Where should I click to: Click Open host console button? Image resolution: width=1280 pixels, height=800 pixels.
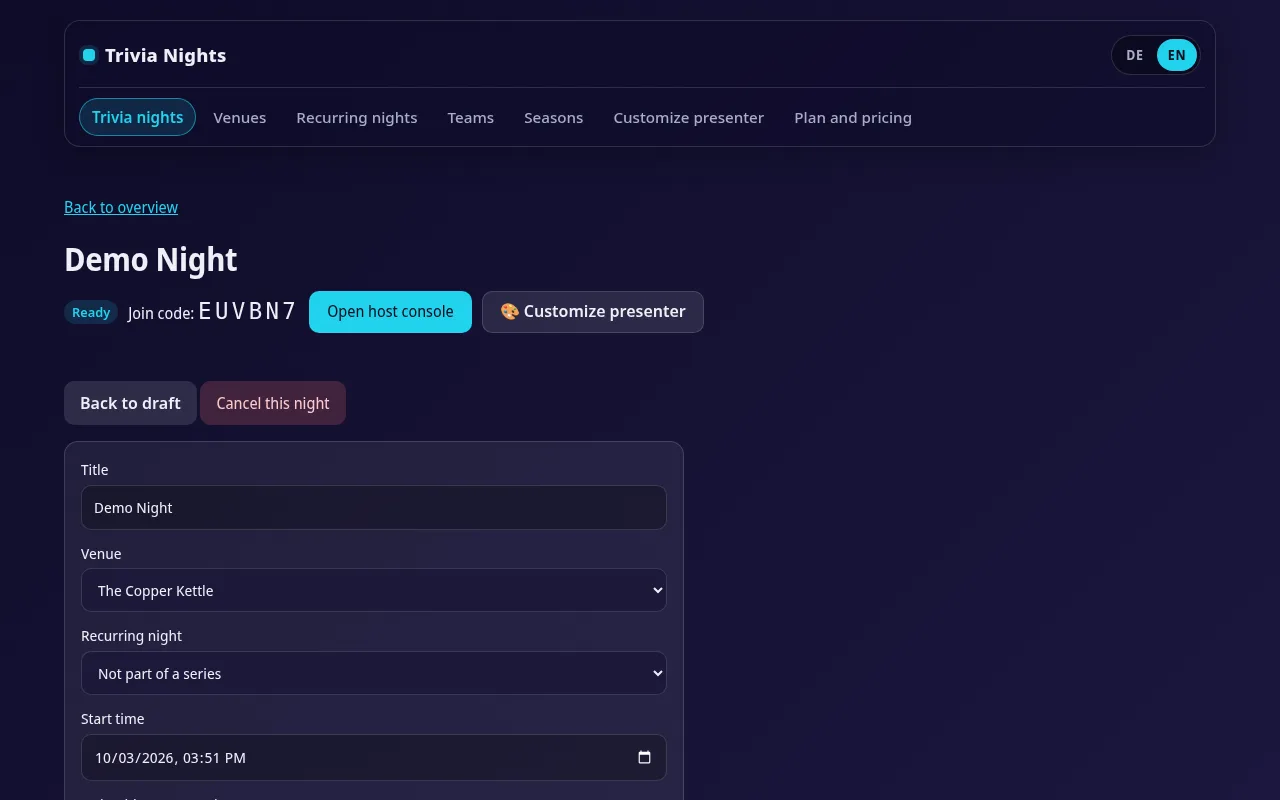pyautogui.click(x=390, y=312)
